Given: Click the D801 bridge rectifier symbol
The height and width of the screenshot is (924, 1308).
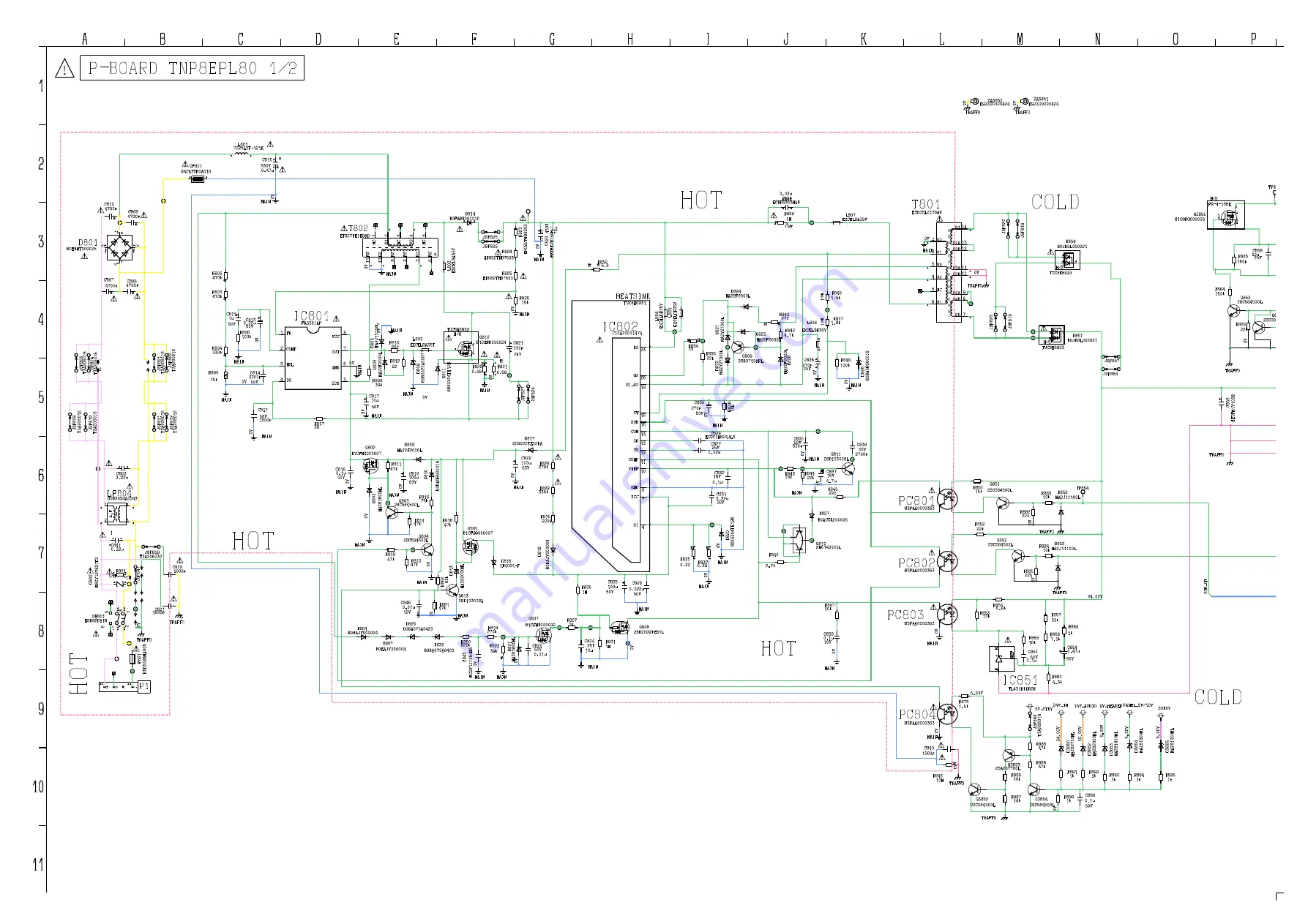Looking at the screenshot, I should (120, 247).
